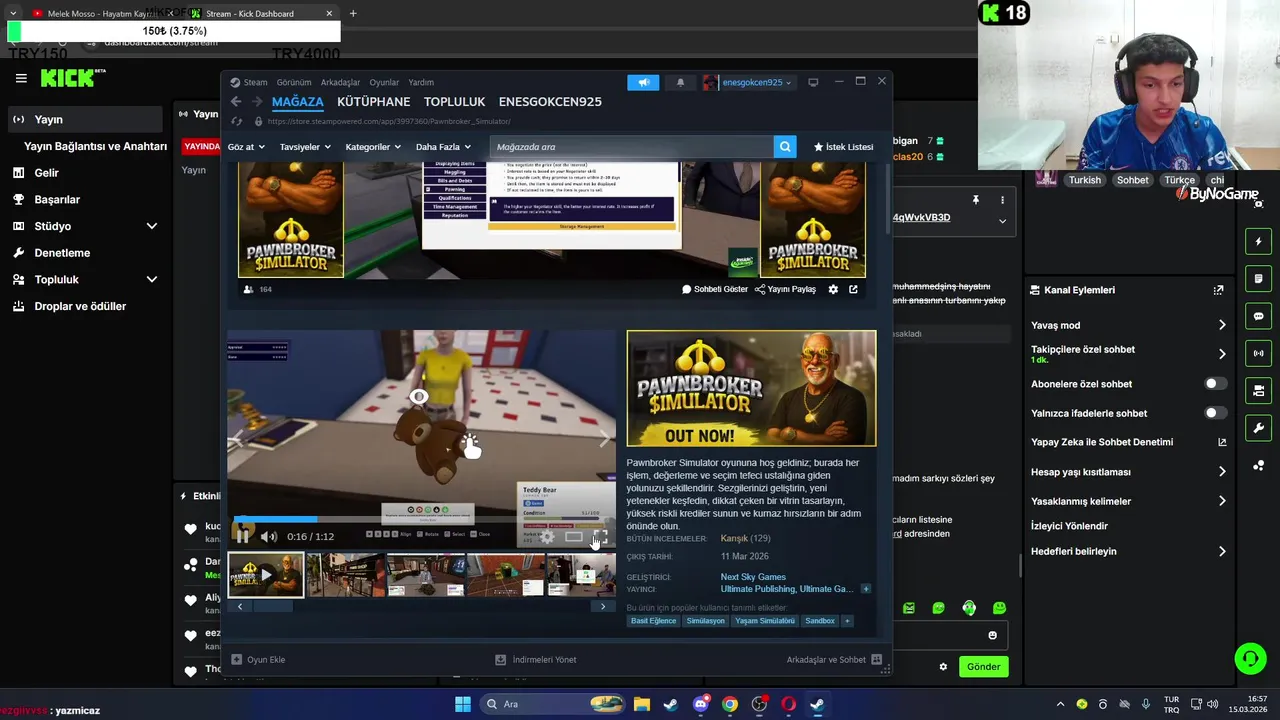Toggle Abonelere özel sohbet switch
Image resolution: width=1280 pixels, height=720 pixels.
(1215, 384)
